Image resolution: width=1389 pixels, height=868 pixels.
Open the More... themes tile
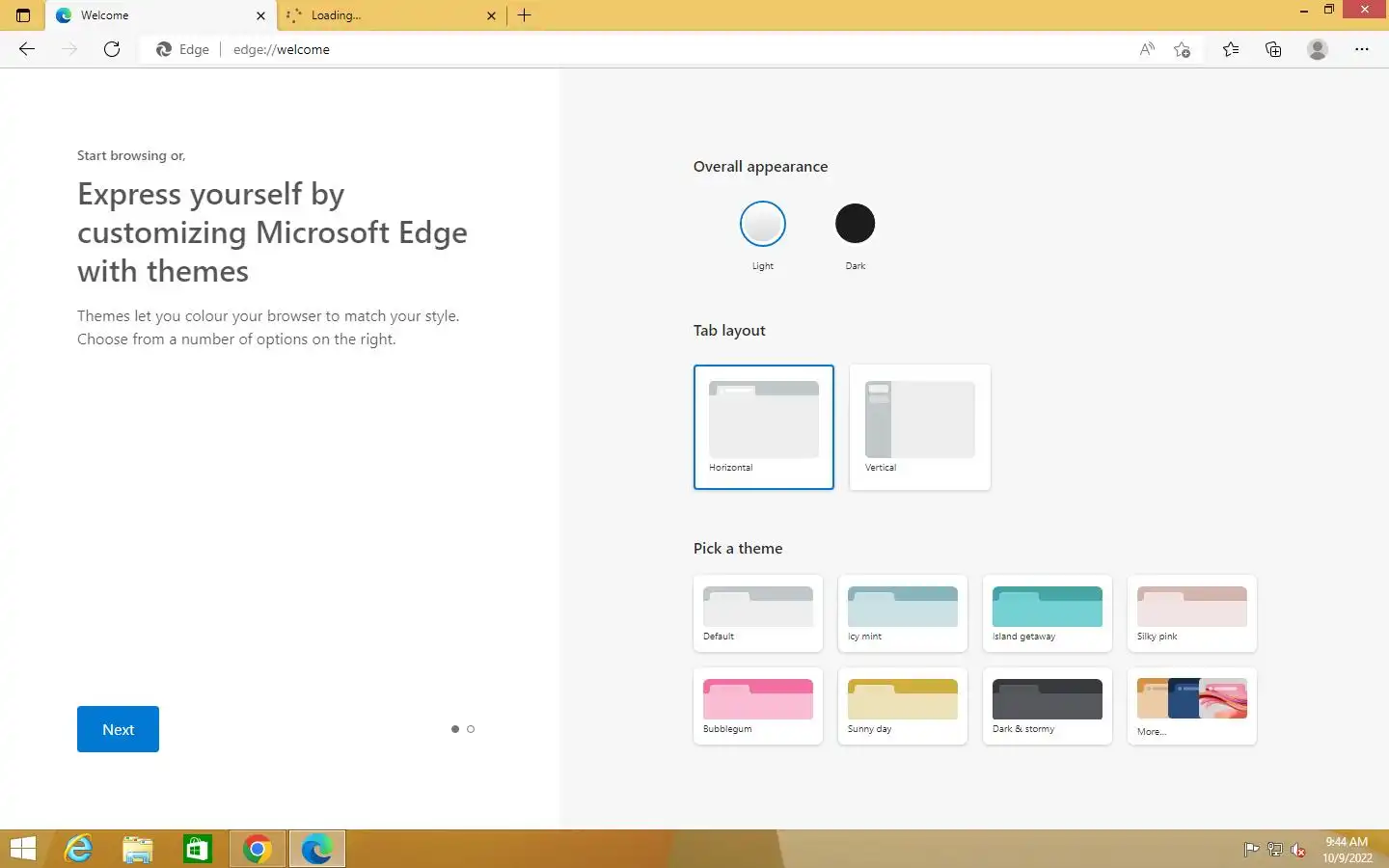point(1192,706)
